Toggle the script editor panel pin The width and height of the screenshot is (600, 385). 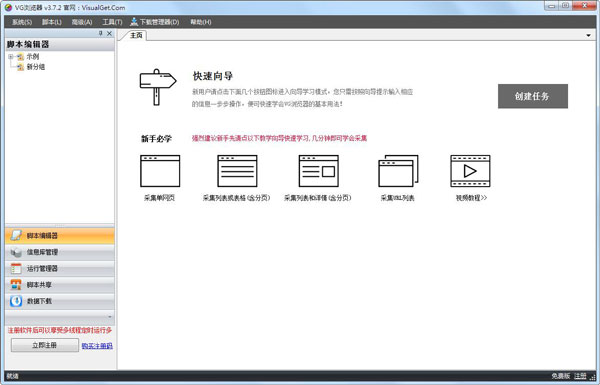pos(101,34)
